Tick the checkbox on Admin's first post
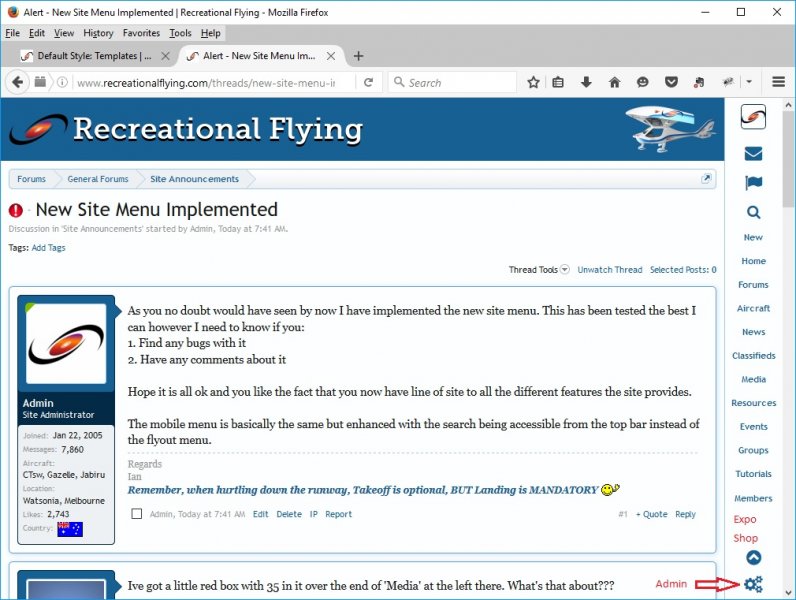The height and width of the screenshot is (600, 796). [137, 514]
